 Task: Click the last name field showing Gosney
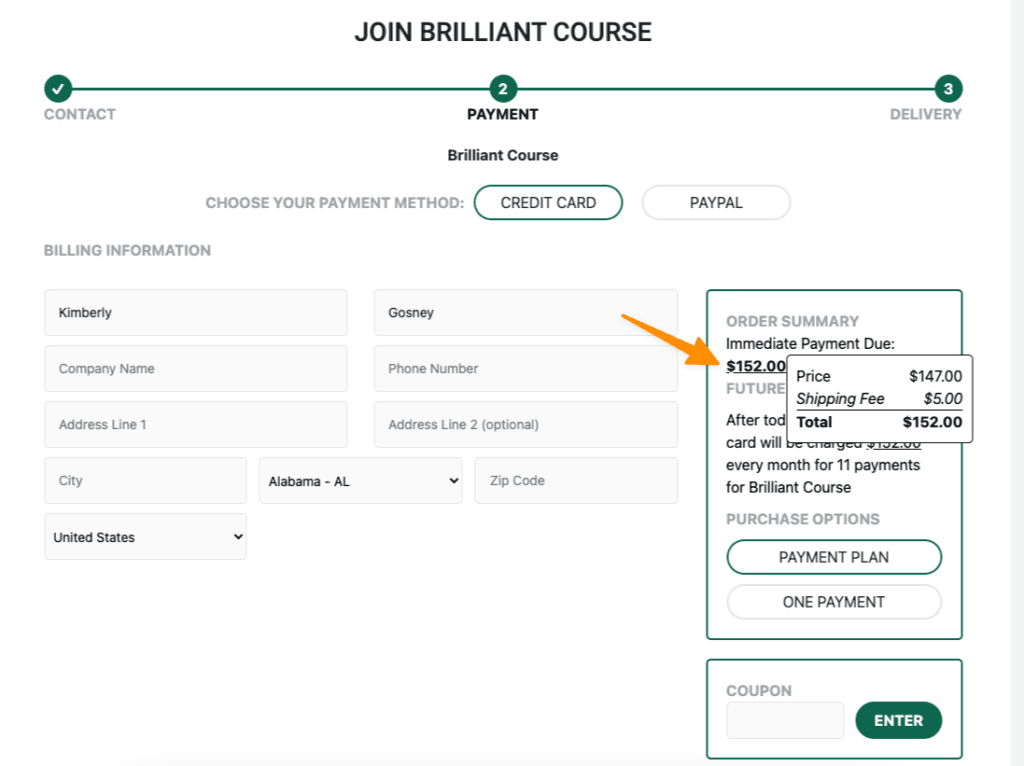[x=525, y=312]
